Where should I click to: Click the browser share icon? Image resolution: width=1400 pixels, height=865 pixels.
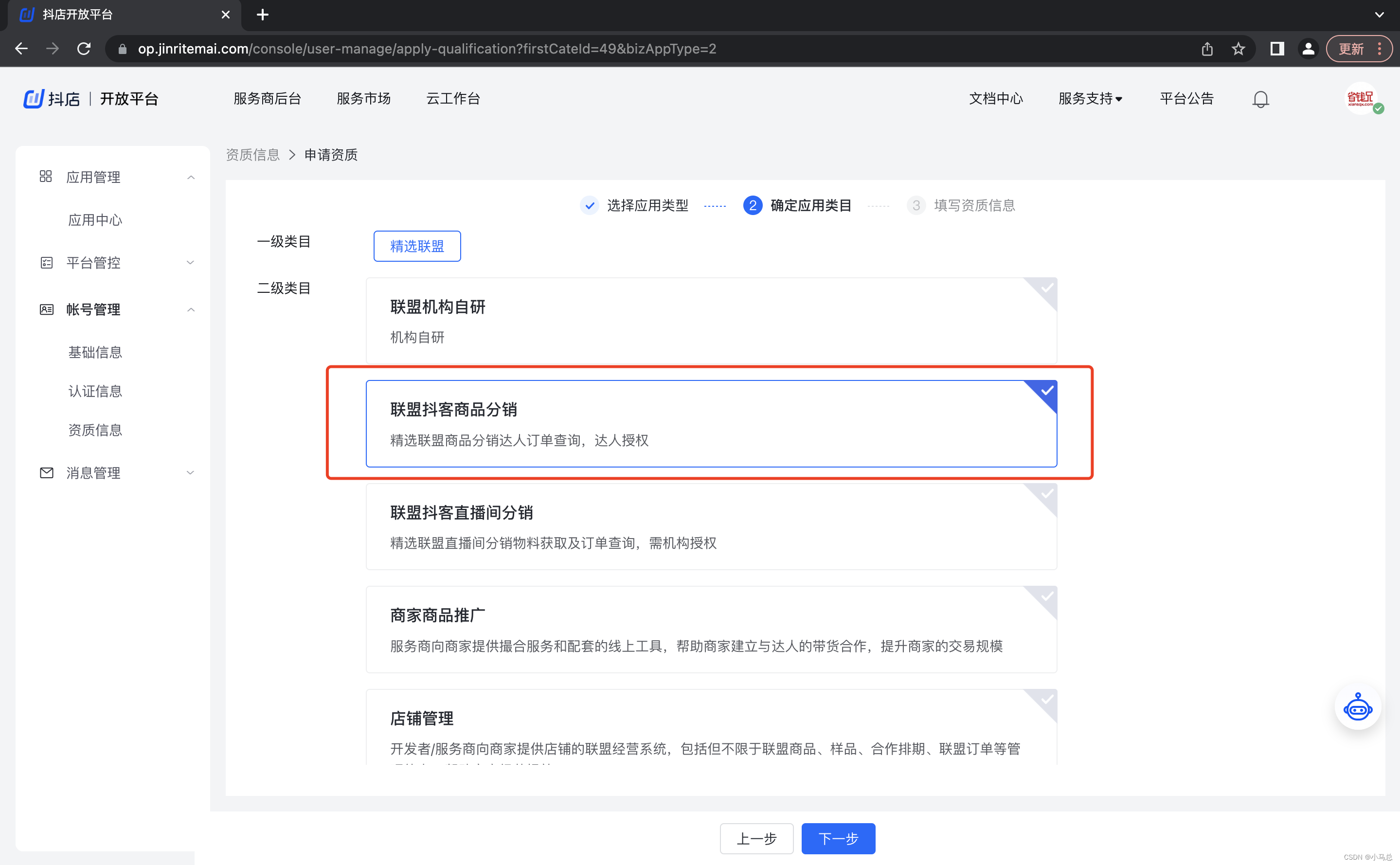(1207, 49)
